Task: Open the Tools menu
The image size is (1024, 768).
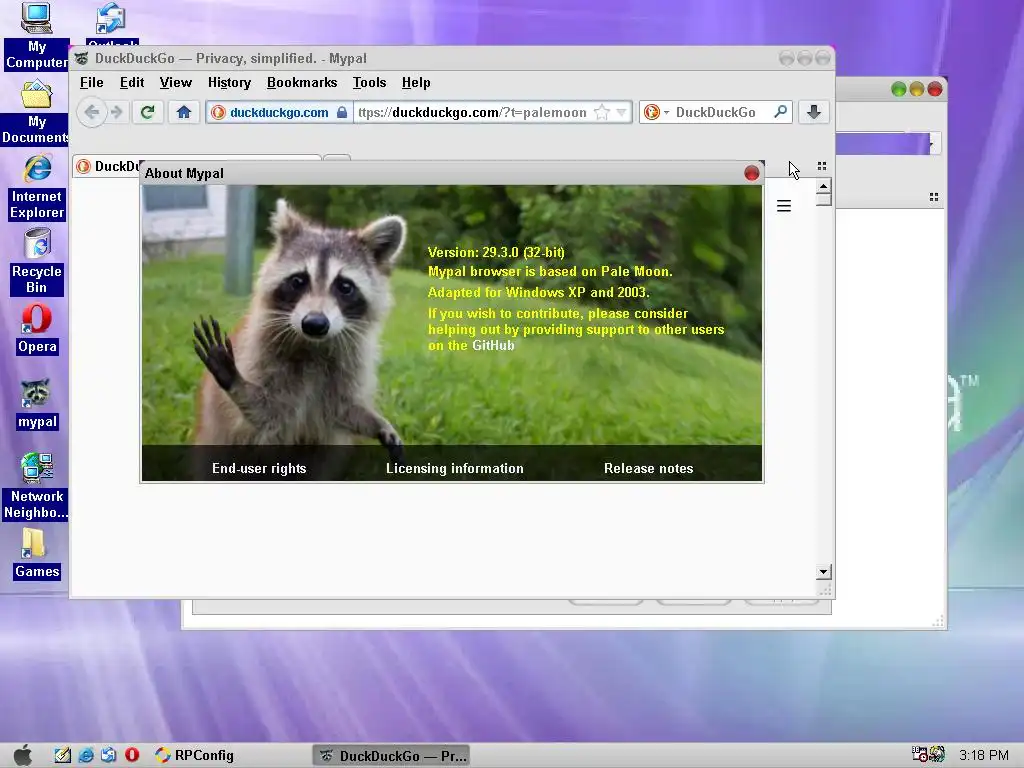Action: coord(370,82)
